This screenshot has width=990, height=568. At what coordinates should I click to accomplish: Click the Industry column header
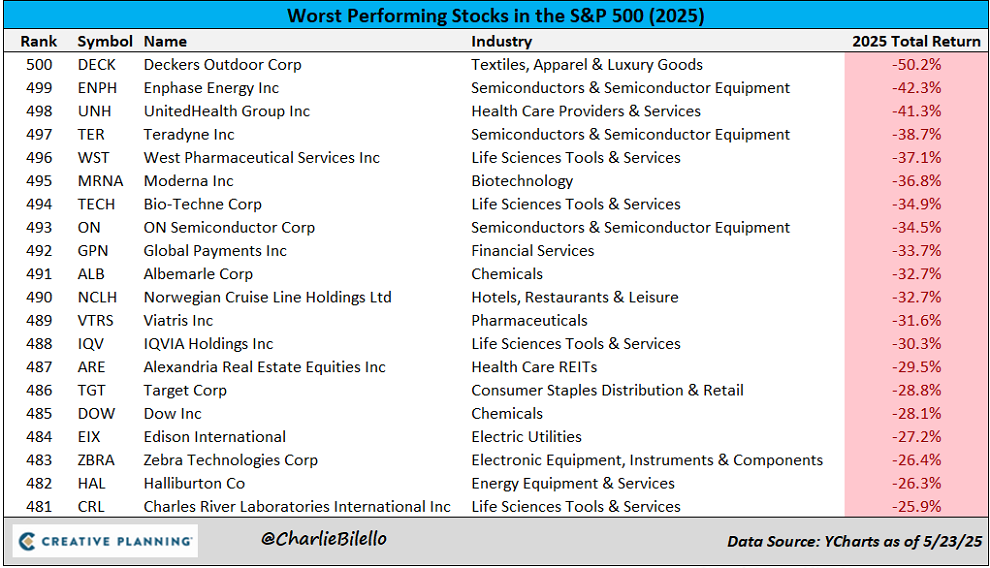501,42
